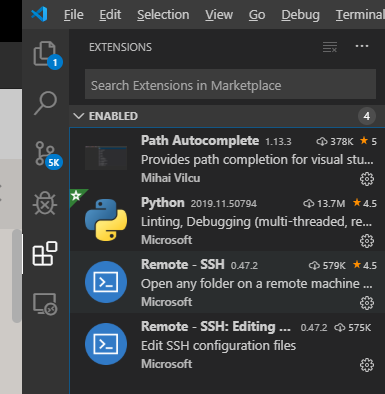Click Path Autocomplete 378K download count

pos(335,142)
